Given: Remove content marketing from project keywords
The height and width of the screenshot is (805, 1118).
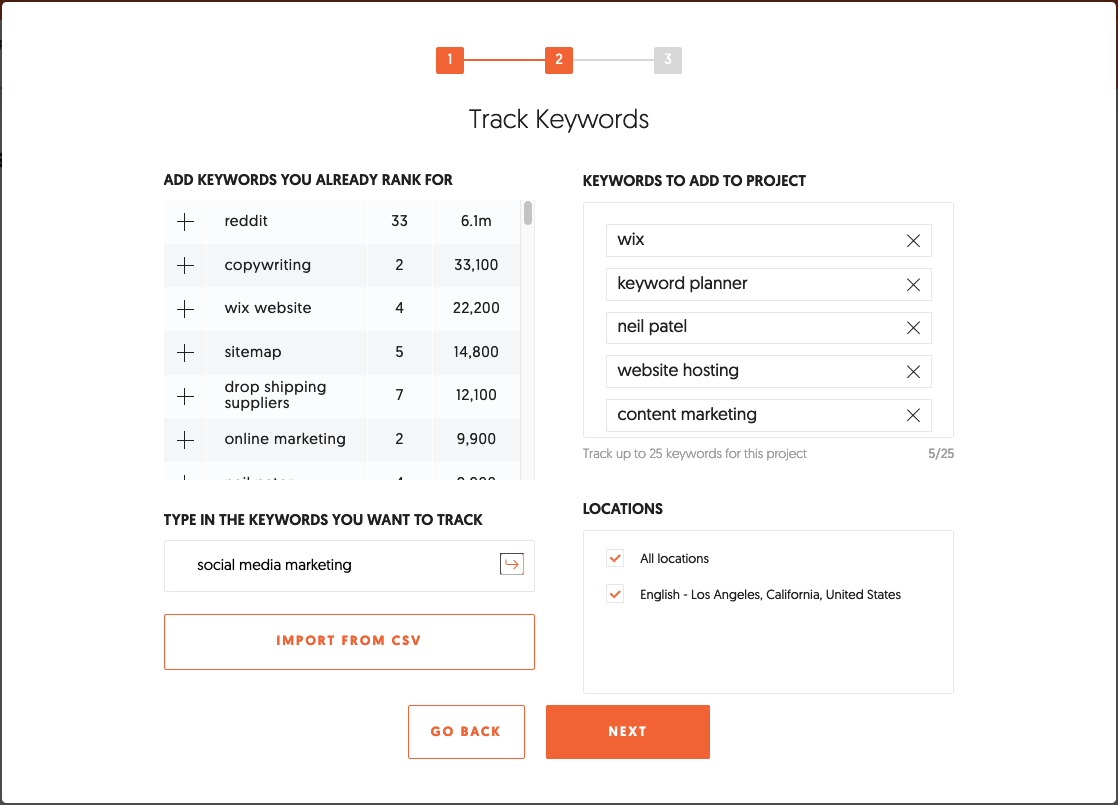Looking at the screenshot, I should pos(913,415).
